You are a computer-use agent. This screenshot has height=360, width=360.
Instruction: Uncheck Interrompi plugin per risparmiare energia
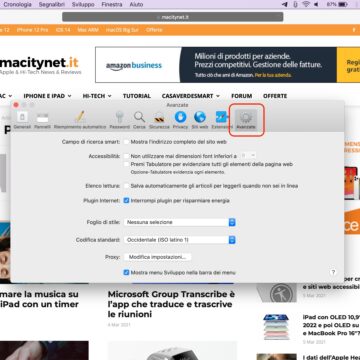pyautogui.click(x=126, y=201)
